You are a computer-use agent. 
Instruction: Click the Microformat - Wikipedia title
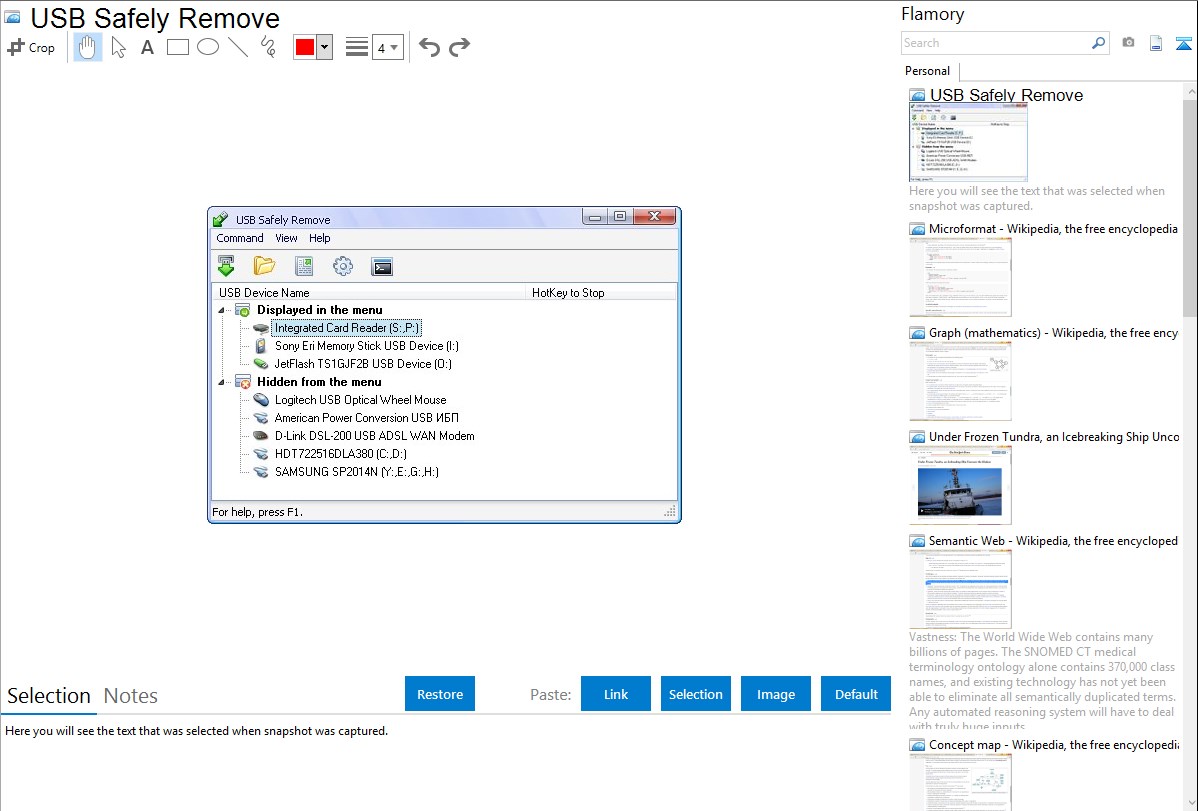pos(1053,229)
